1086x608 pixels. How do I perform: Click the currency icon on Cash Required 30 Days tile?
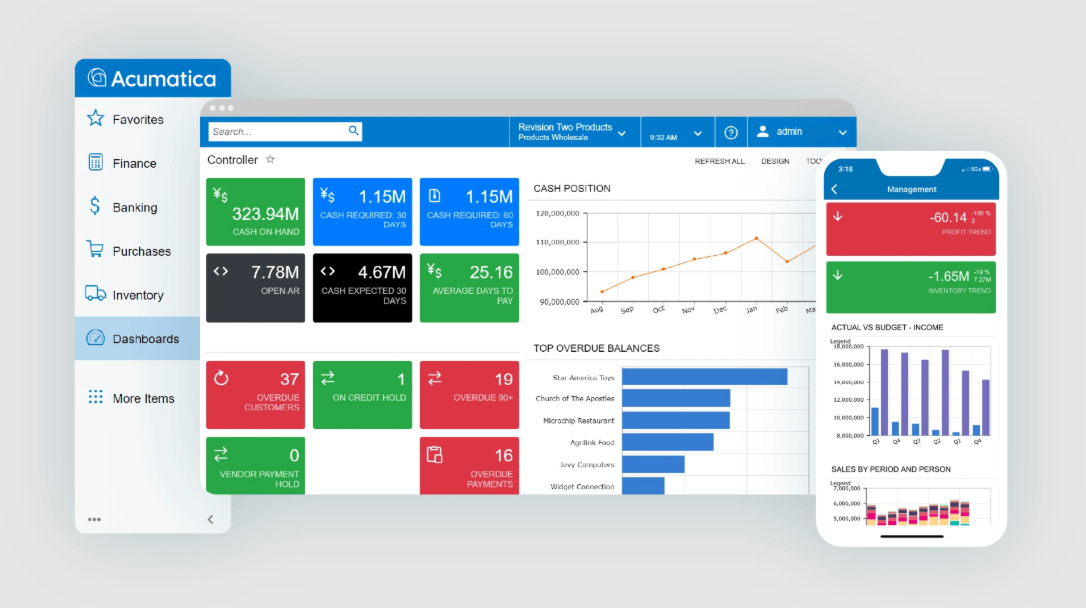click(x=328, y=195)
